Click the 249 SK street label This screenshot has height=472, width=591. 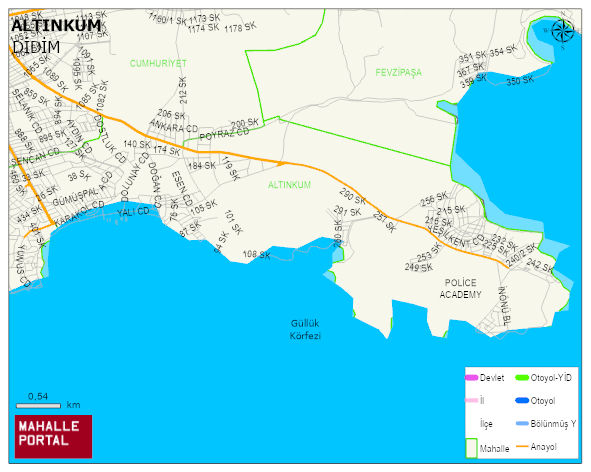[419, 267]
